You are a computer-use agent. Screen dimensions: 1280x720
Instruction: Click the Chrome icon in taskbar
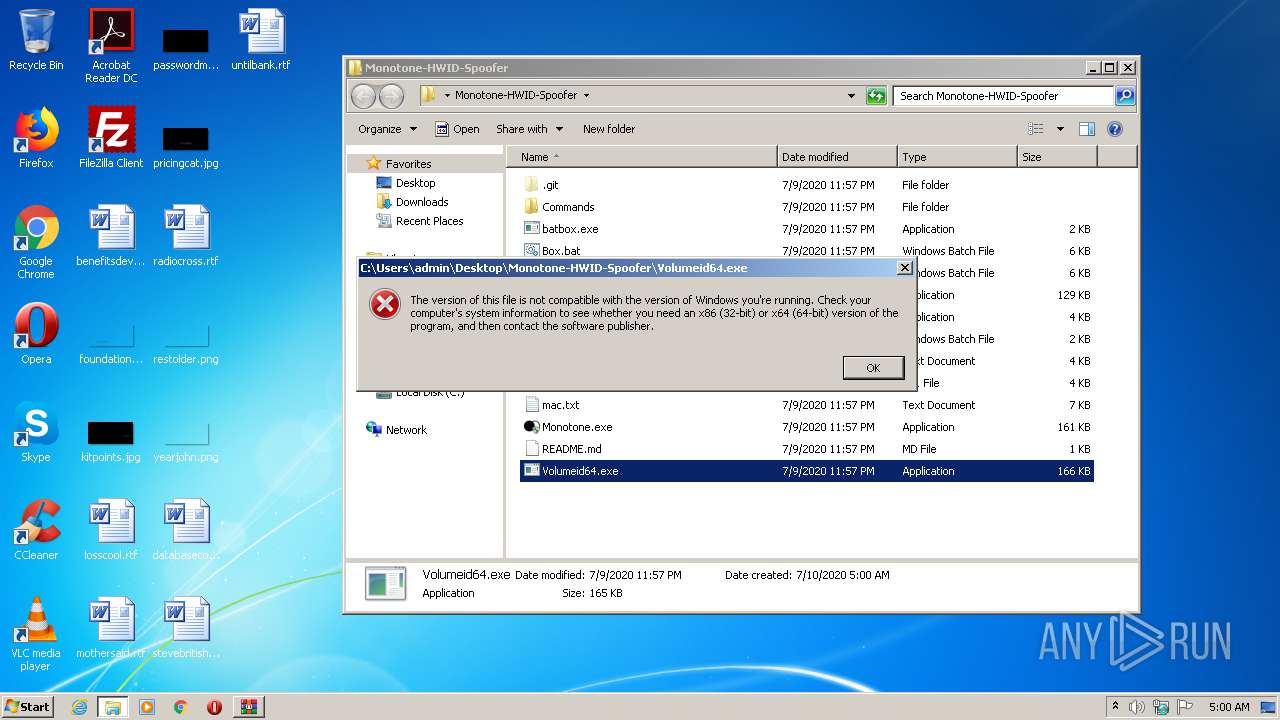coord(181,707)
